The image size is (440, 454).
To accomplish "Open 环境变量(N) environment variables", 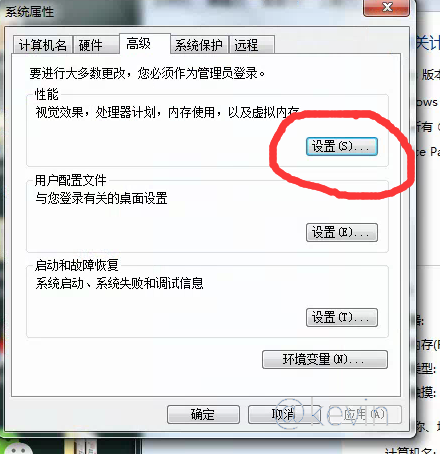I will click(x=325, y=359).
